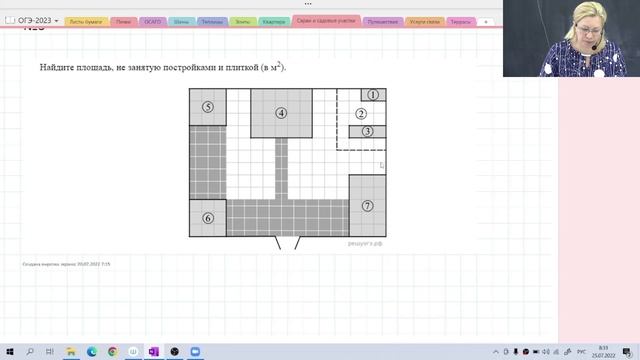Click the battery tray icon
640x360 pixels.
click(536, 352)
